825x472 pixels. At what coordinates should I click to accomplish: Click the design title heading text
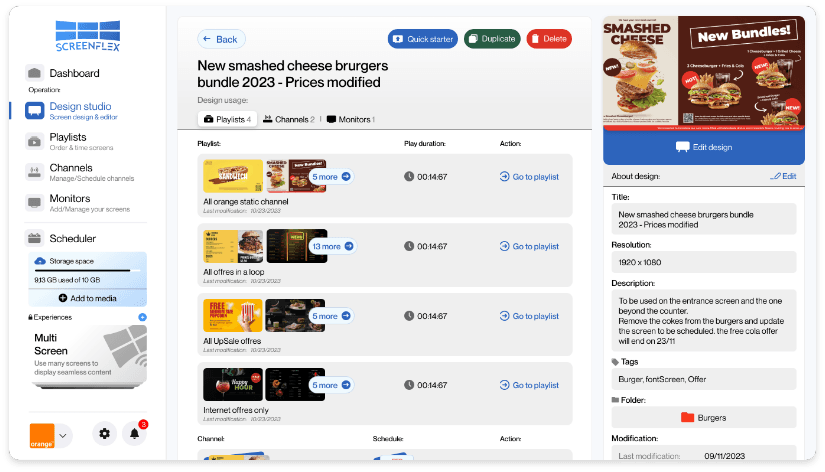pyautogui.click(x=293, y=74)
